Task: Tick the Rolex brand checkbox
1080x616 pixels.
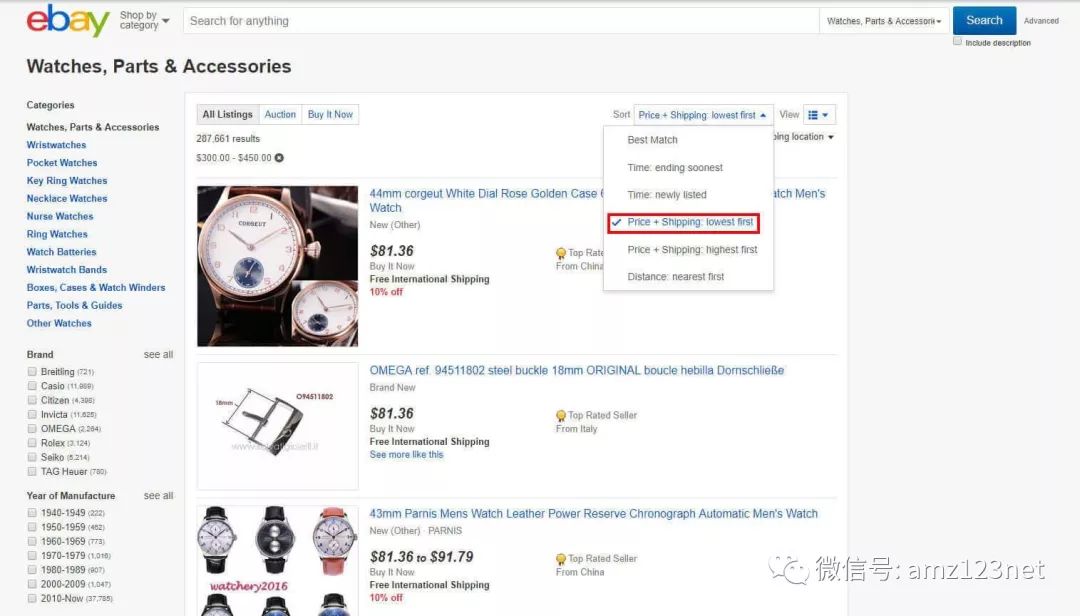Action: 33,443
